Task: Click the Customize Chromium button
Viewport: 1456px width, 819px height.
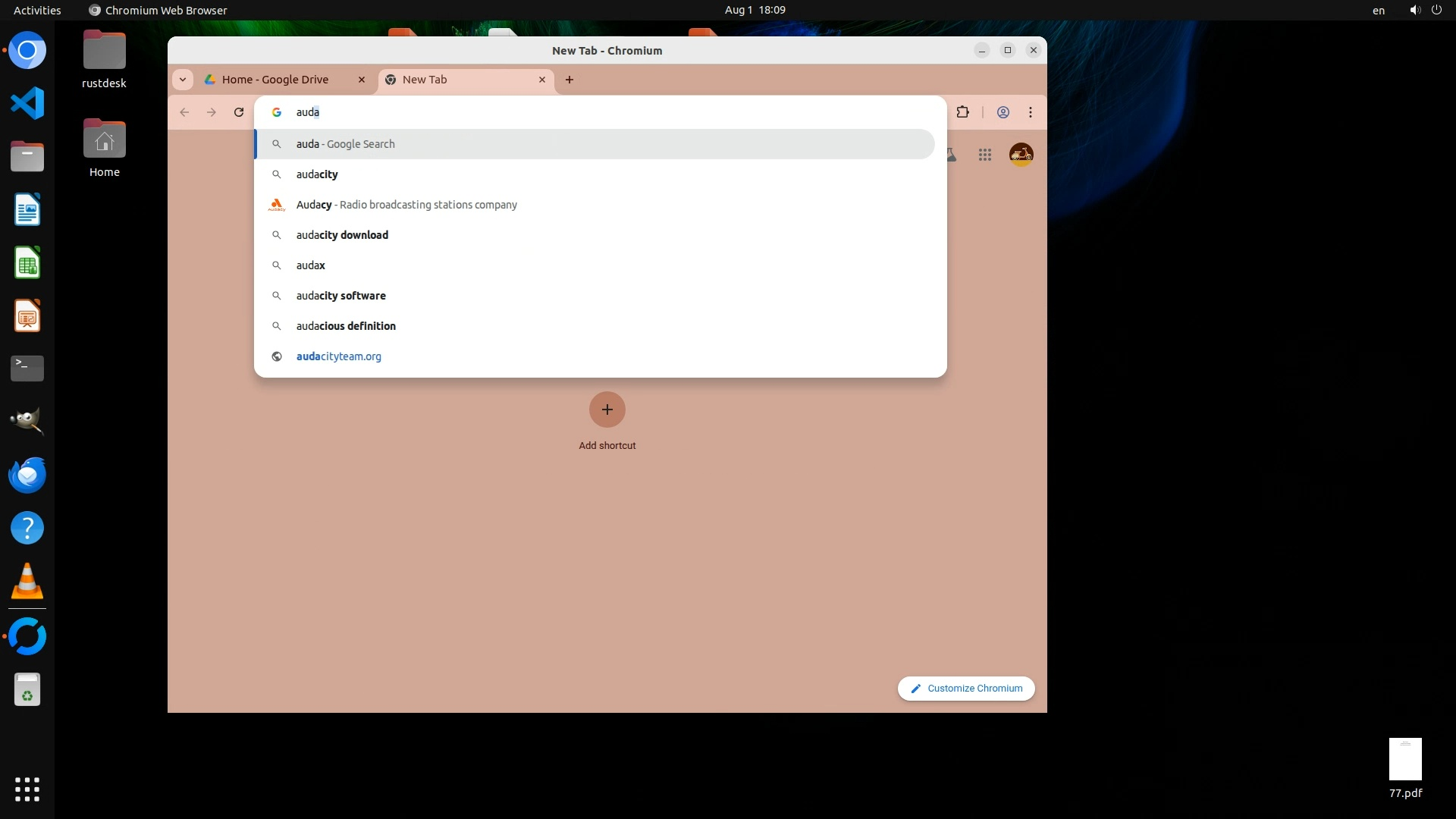Action: (x=966, y=689)
